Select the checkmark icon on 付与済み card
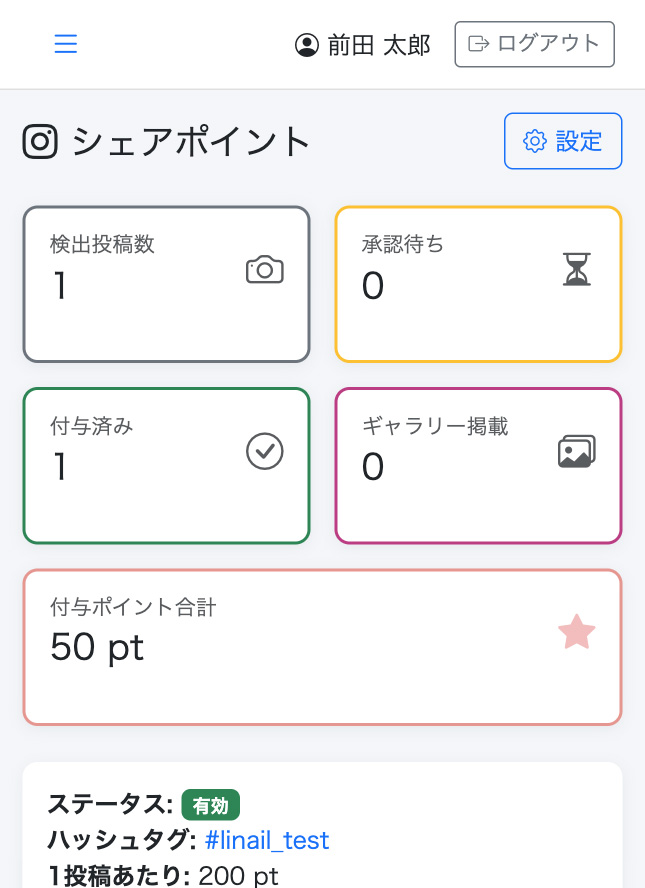Viewport: 645px width, 888px height. [264, 451]
